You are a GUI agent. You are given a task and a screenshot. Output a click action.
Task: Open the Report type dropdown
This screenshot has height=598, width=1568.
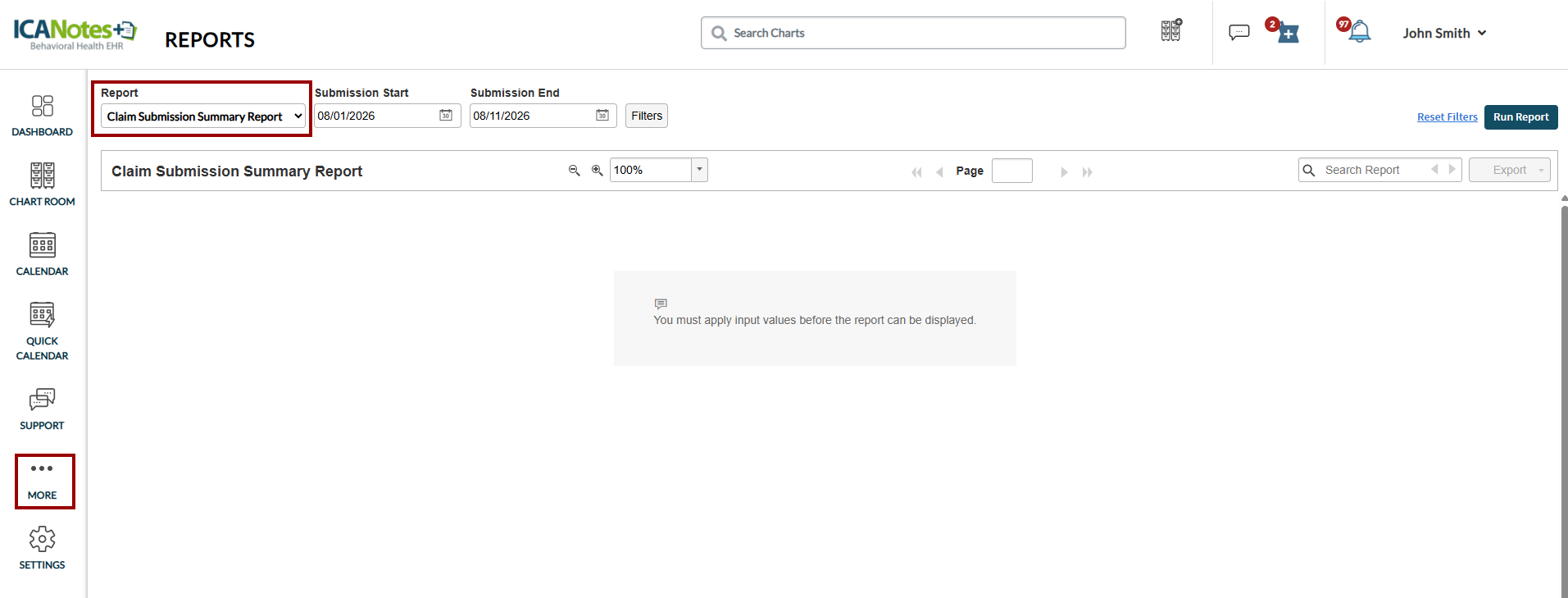pyautogui.click(x=203, y=116)
